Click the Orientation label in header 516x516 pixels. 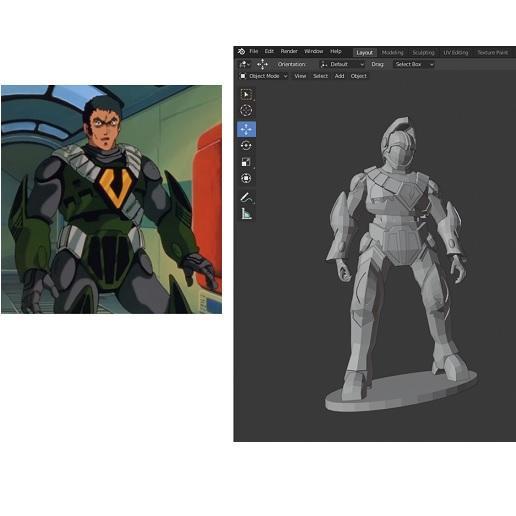291,64
